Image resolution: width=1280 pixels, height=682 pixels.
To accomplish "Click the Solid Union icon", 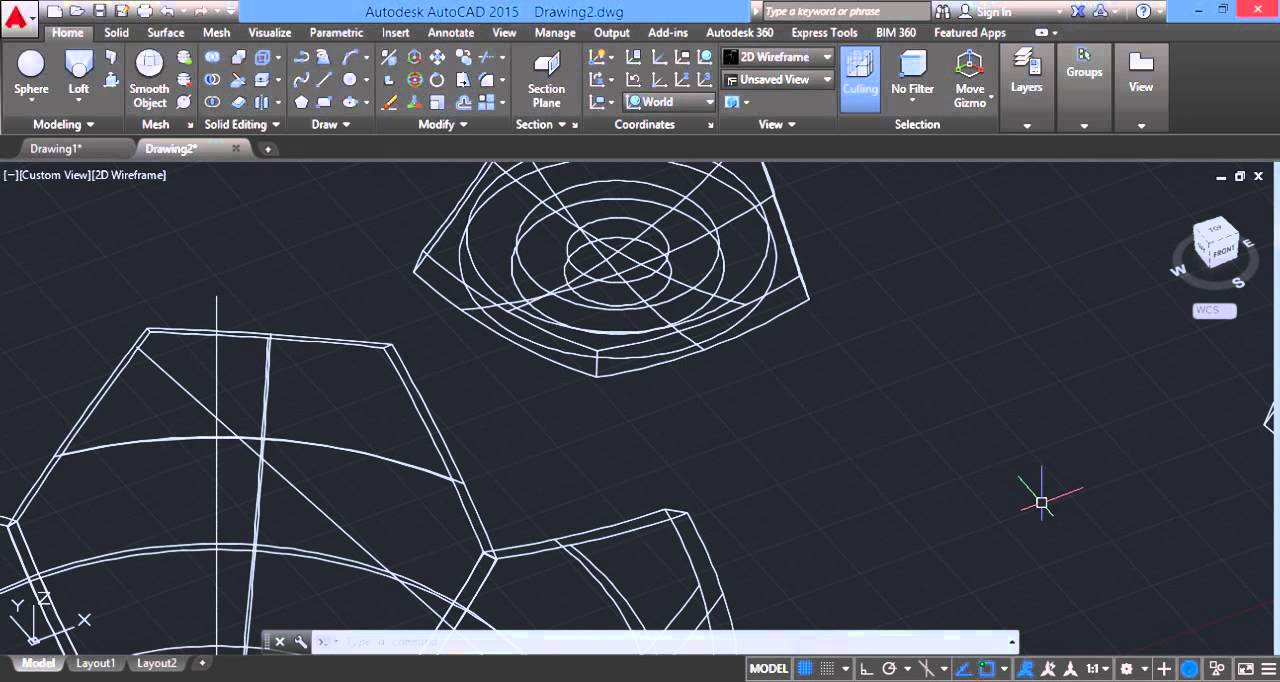I will (x=213, y=58).
